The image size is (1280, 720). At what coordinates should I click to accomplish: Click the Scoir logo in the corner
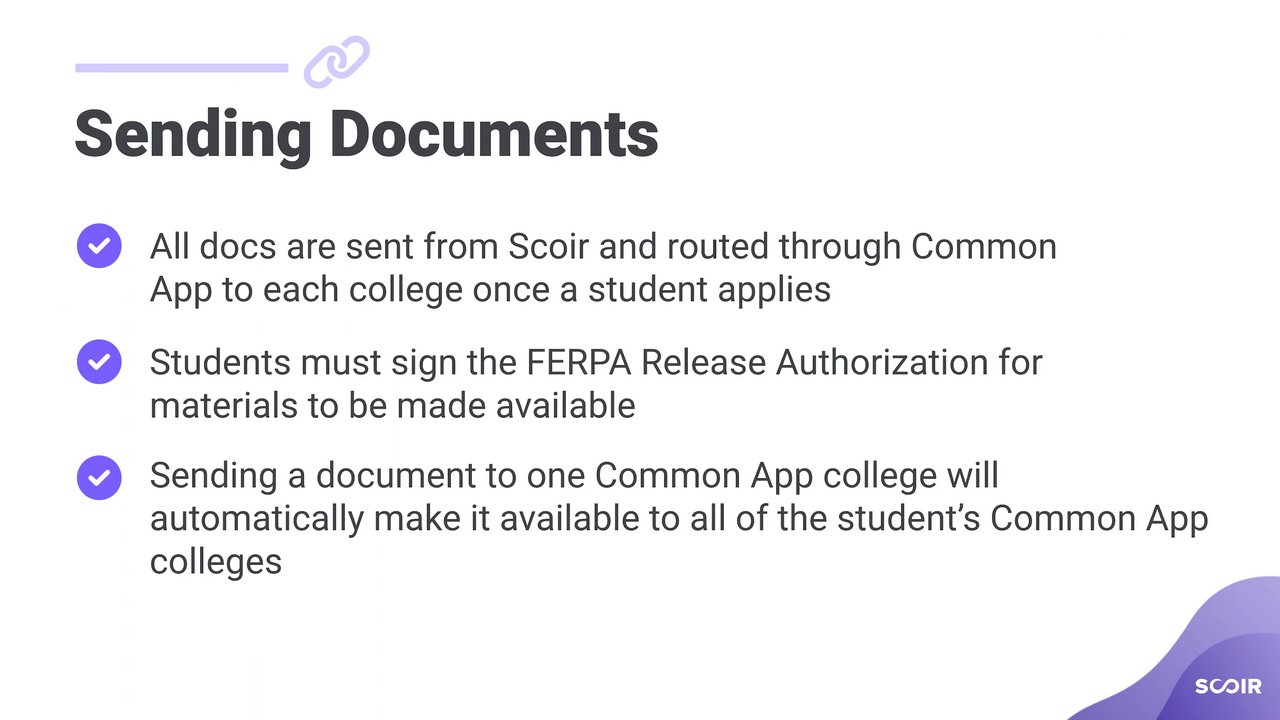tap(1228, 686)
